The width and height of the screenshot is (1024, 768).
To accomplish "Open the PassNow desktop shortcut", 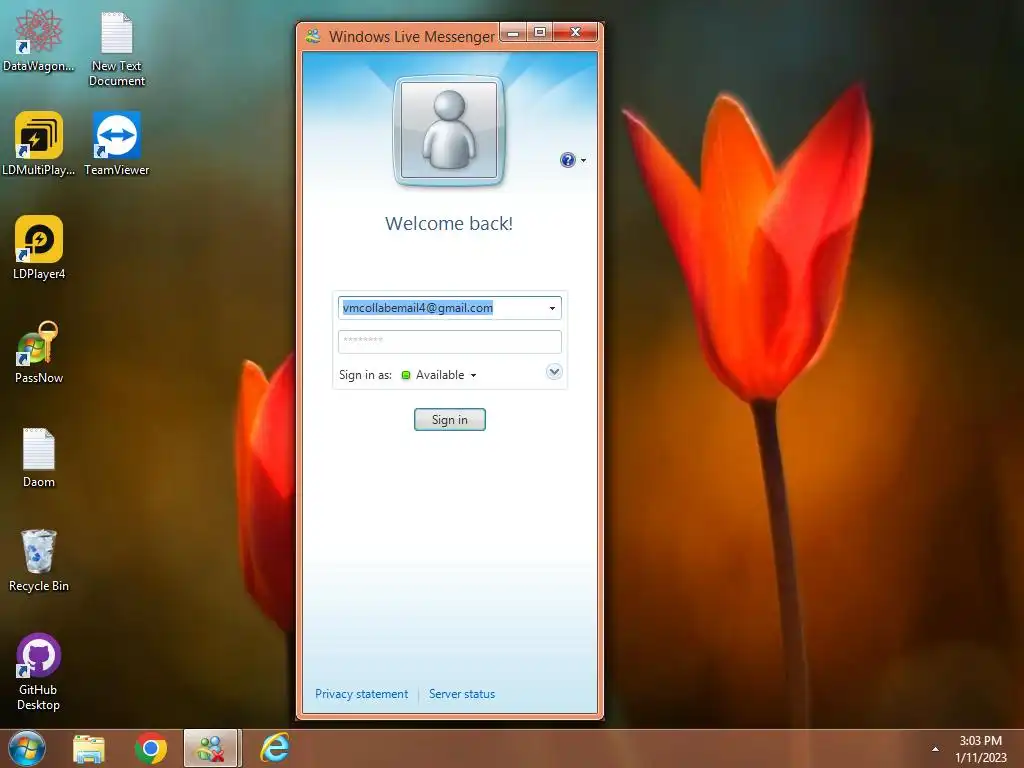I will coord(39,352).
